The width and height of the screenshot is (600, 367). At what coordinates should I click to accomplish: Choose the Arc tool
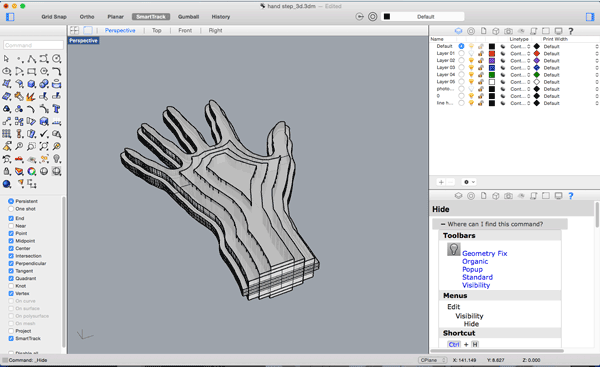click(x=19, y=71)
